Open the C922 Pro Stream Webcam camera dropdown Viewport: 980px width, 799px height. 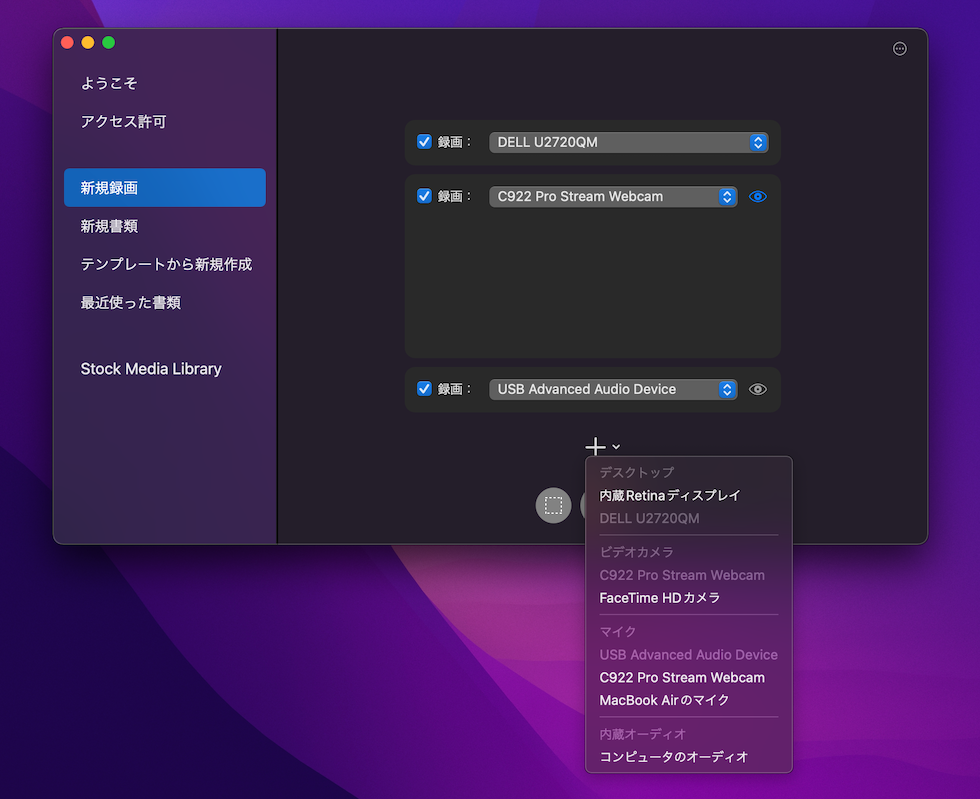pyautogui.click(x=612, y=195)
